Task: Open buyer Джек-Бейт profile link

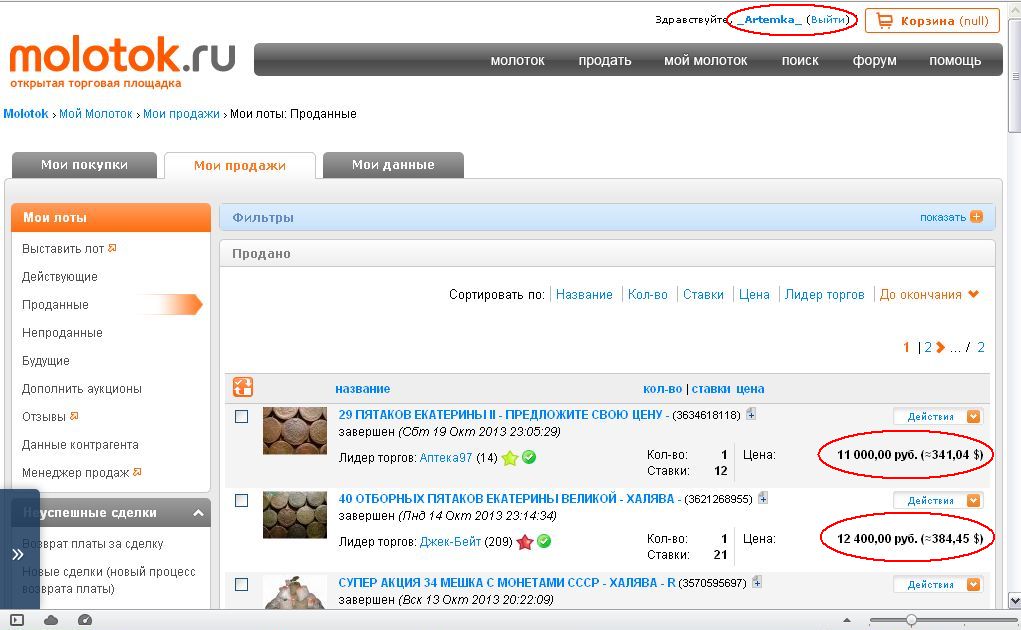Action: 450,541
